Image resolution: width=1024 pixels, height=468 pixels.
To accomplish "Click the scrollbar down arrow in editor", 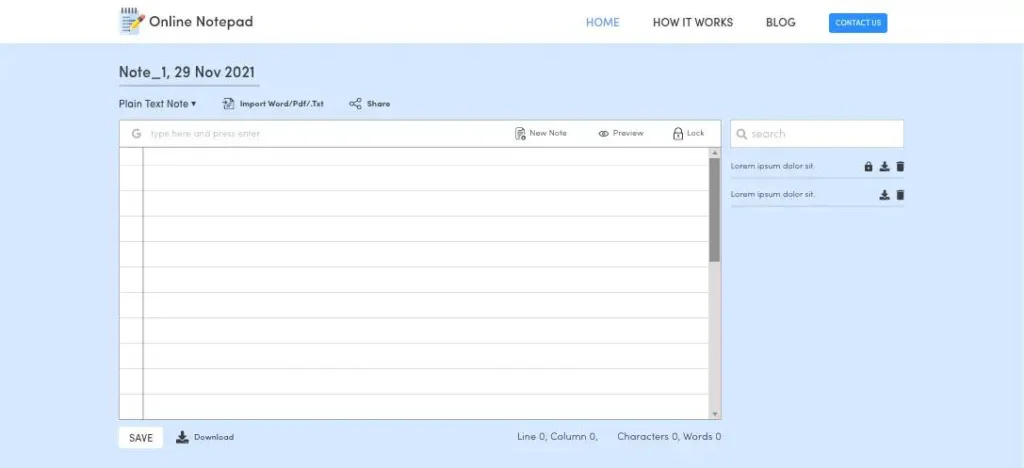I will click(x=714, y=413).
